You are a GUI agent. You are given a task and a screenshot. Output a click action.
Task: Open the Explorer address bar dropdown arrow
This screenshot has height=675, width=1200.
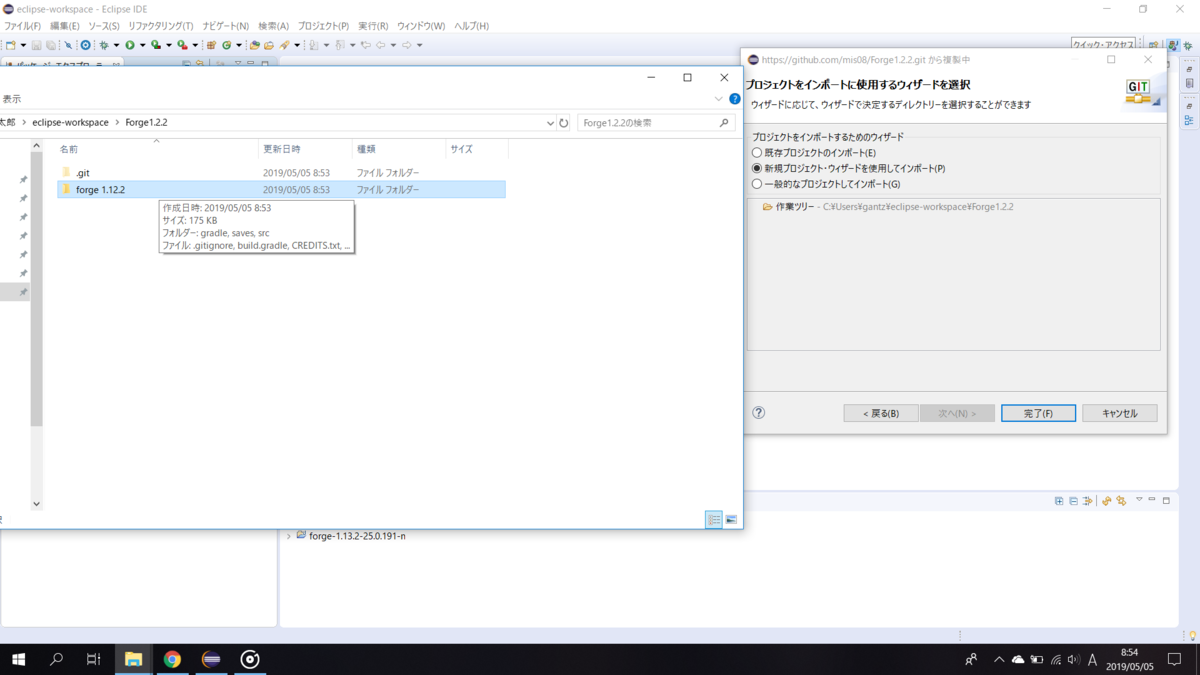tap(549, 122)
